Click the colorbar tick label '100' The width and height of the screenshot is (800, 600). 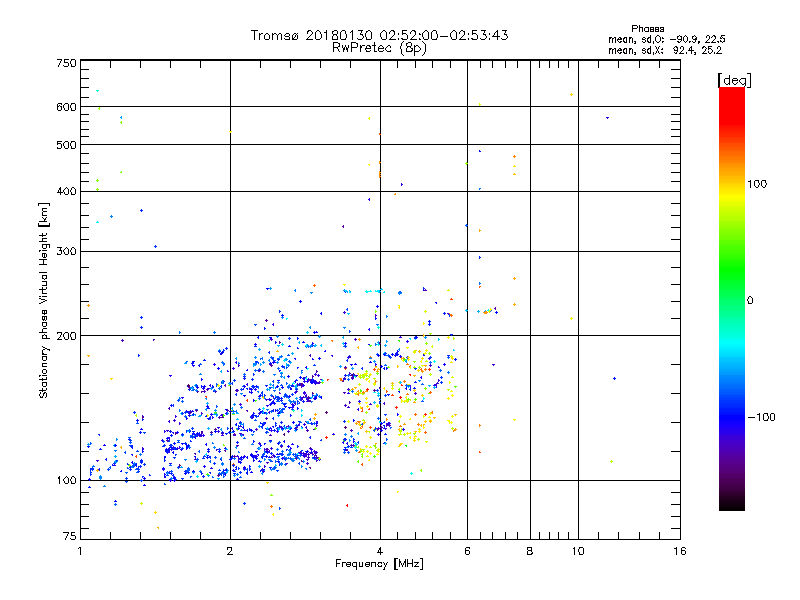coord(757,184)
